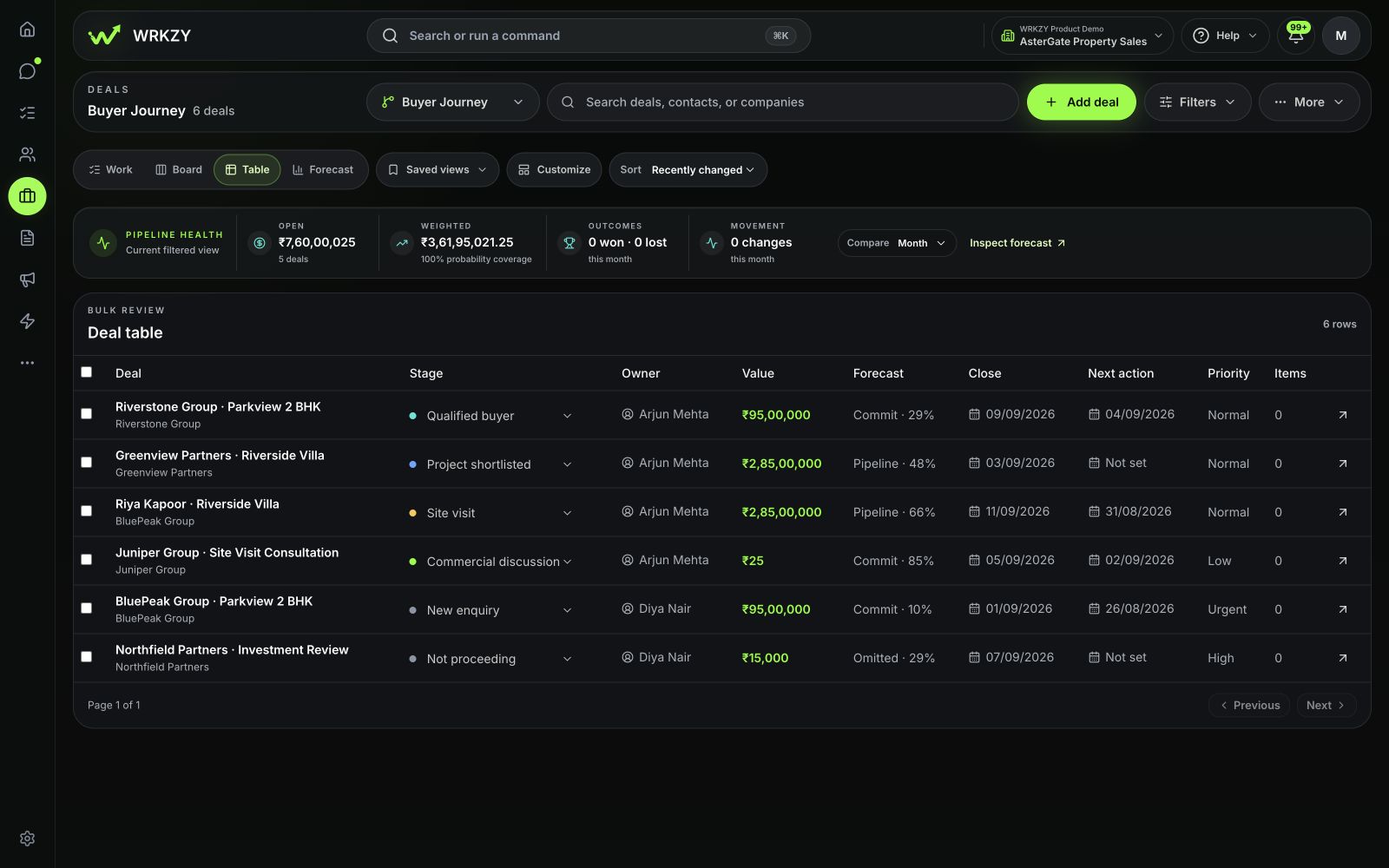1389x868 pixels.
Task: Open the chat messages sidebar icon
Action: (27, 71)
